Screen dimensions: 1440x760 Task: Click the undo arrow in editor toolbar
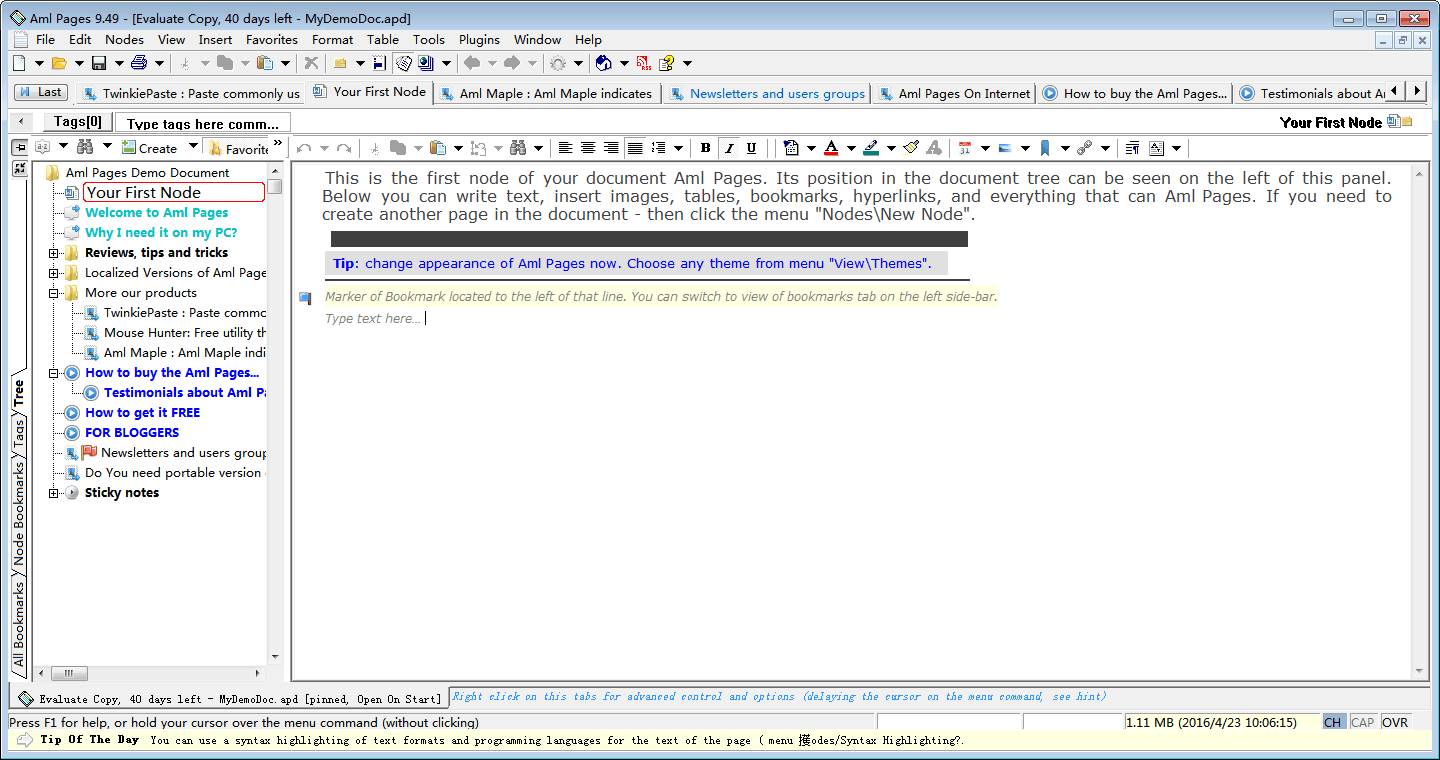click(304, 148)
